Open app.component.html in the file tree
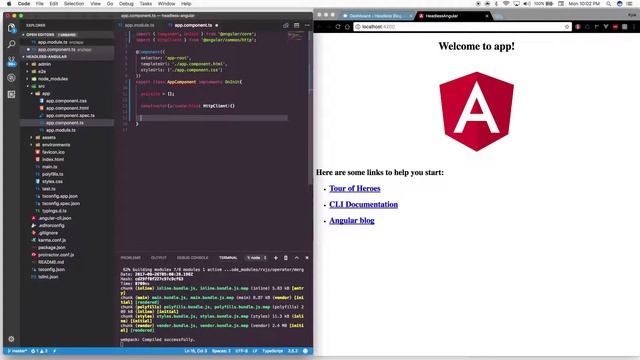The width and height of the screenshot is (640, 360). [x=67, y=108]
